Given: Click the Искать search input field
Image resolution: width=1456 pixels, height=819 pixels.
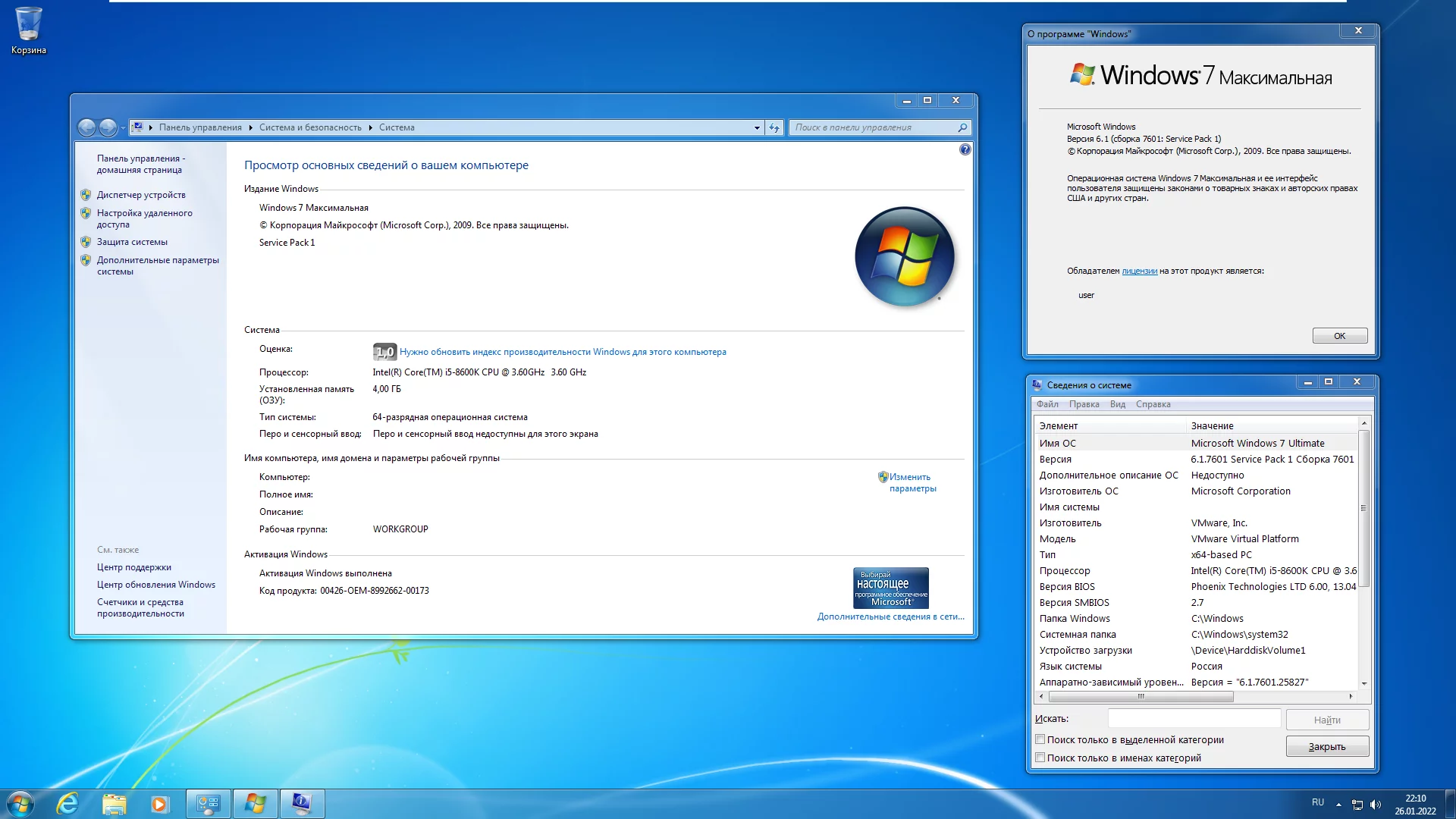Looking at the screenshot, I should pos(1194,719).
